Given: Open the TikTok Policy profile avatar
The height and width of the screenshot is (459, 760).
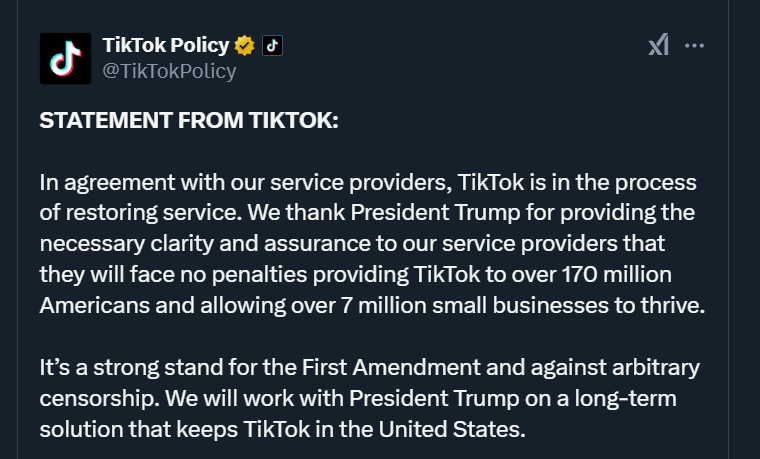Looking at the screenshot, I should 65,58.
